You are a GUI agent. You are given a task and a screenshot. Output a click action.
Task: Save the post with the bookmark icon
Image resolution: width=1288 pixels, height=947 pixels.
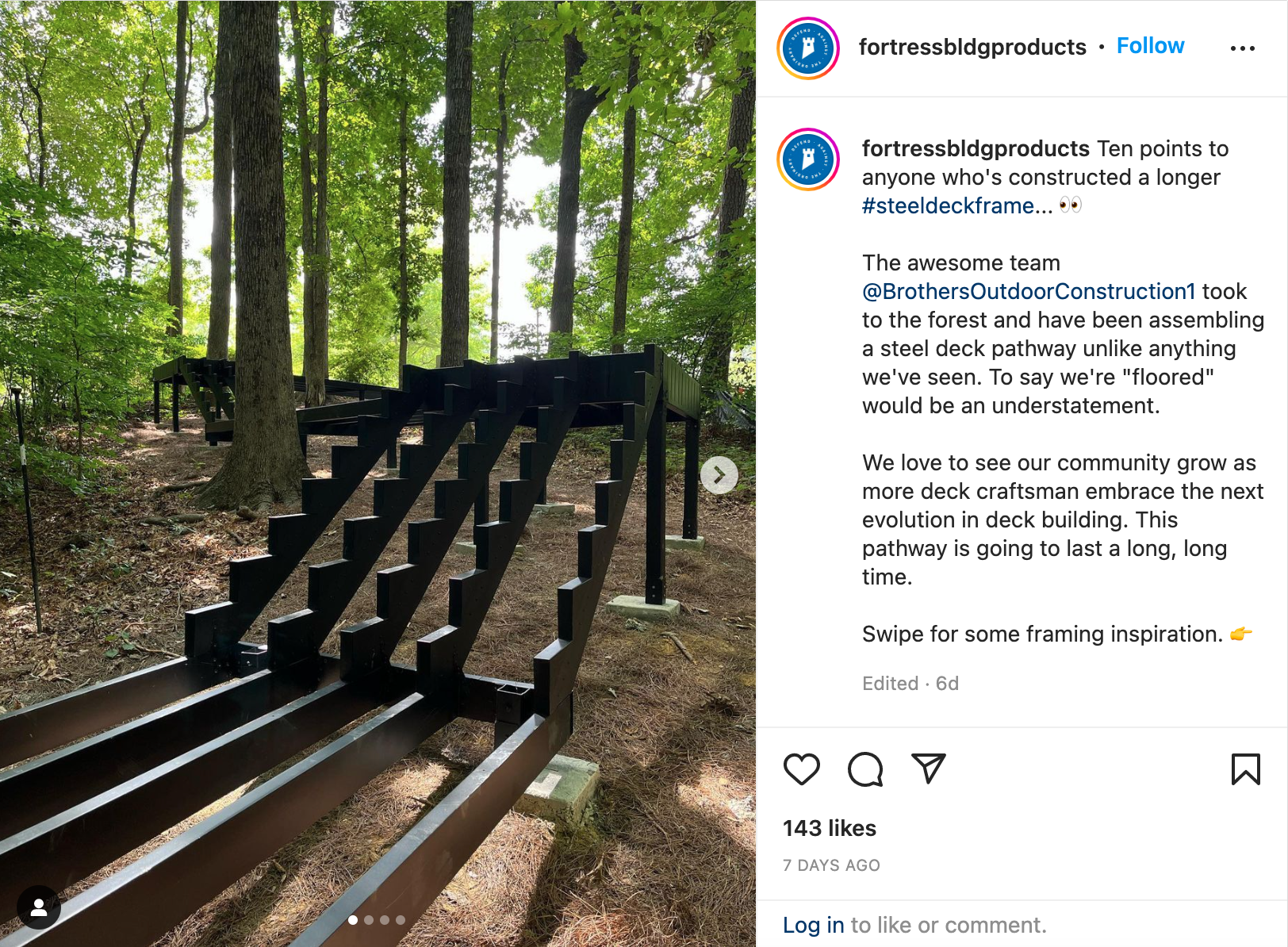click(1245, 769)
